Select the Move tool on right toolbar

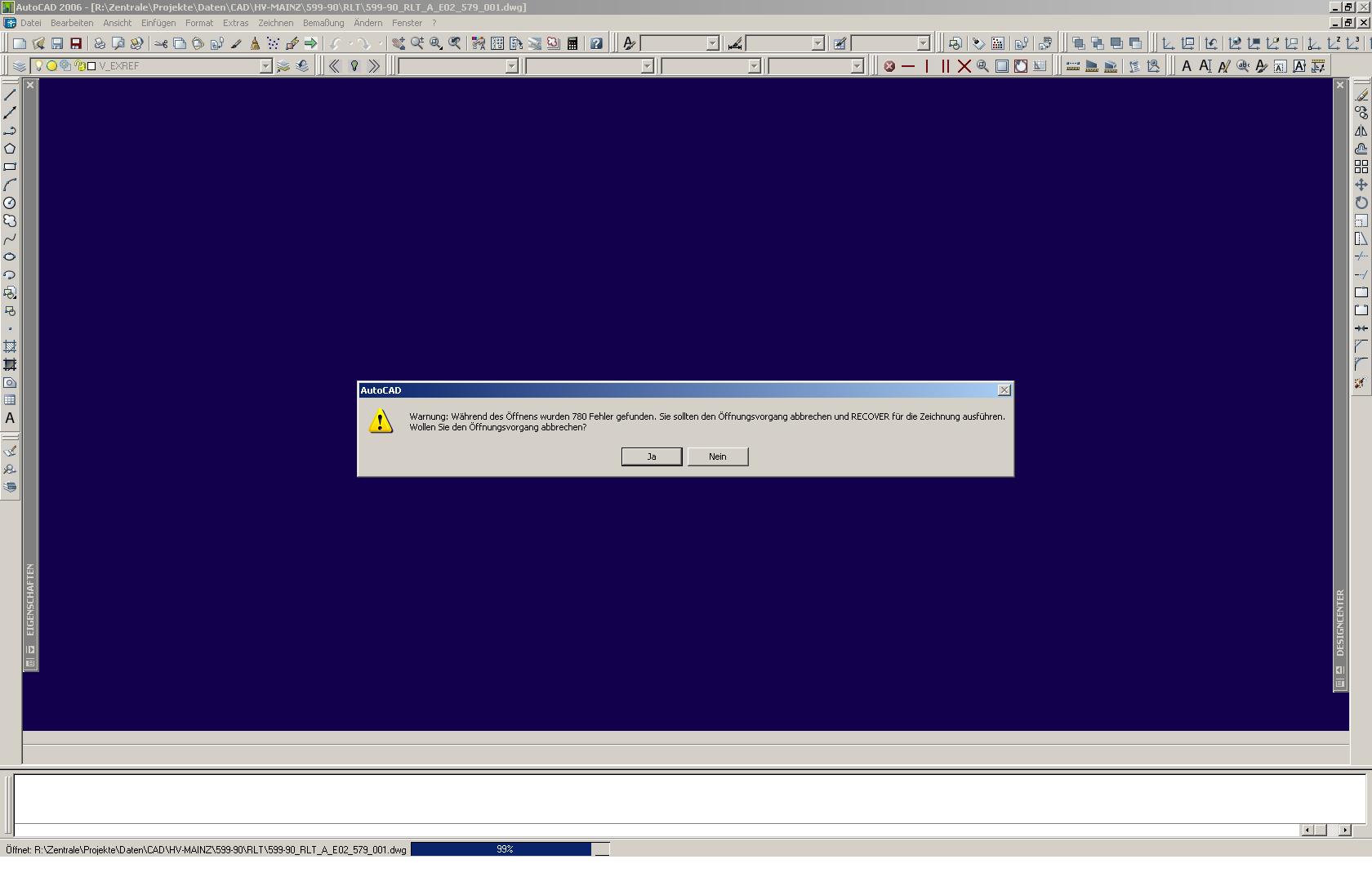click(x=1361, y=185)
